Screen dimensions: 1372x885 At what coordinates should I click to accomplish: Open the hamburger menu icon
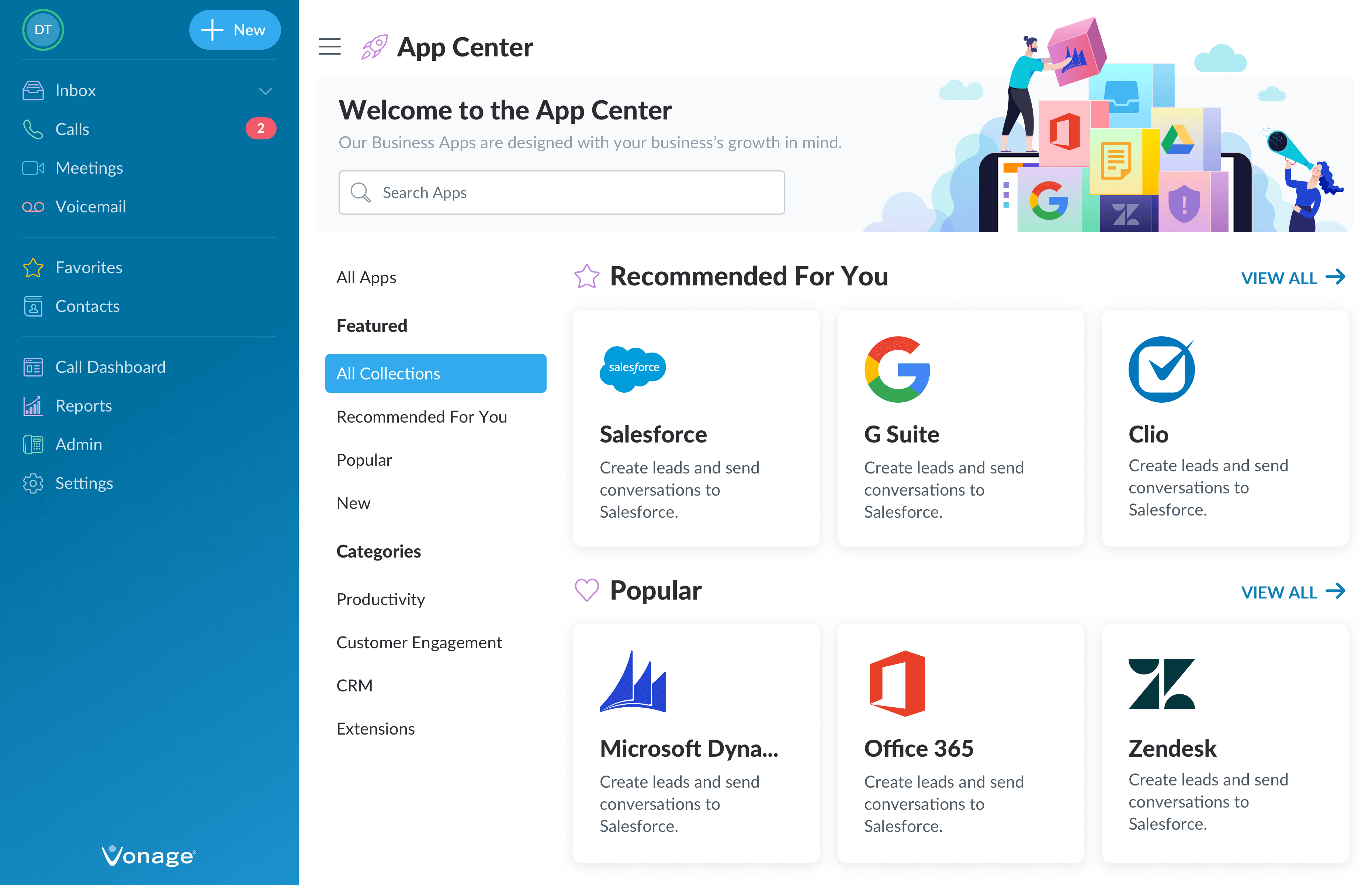tap(329, 46)
